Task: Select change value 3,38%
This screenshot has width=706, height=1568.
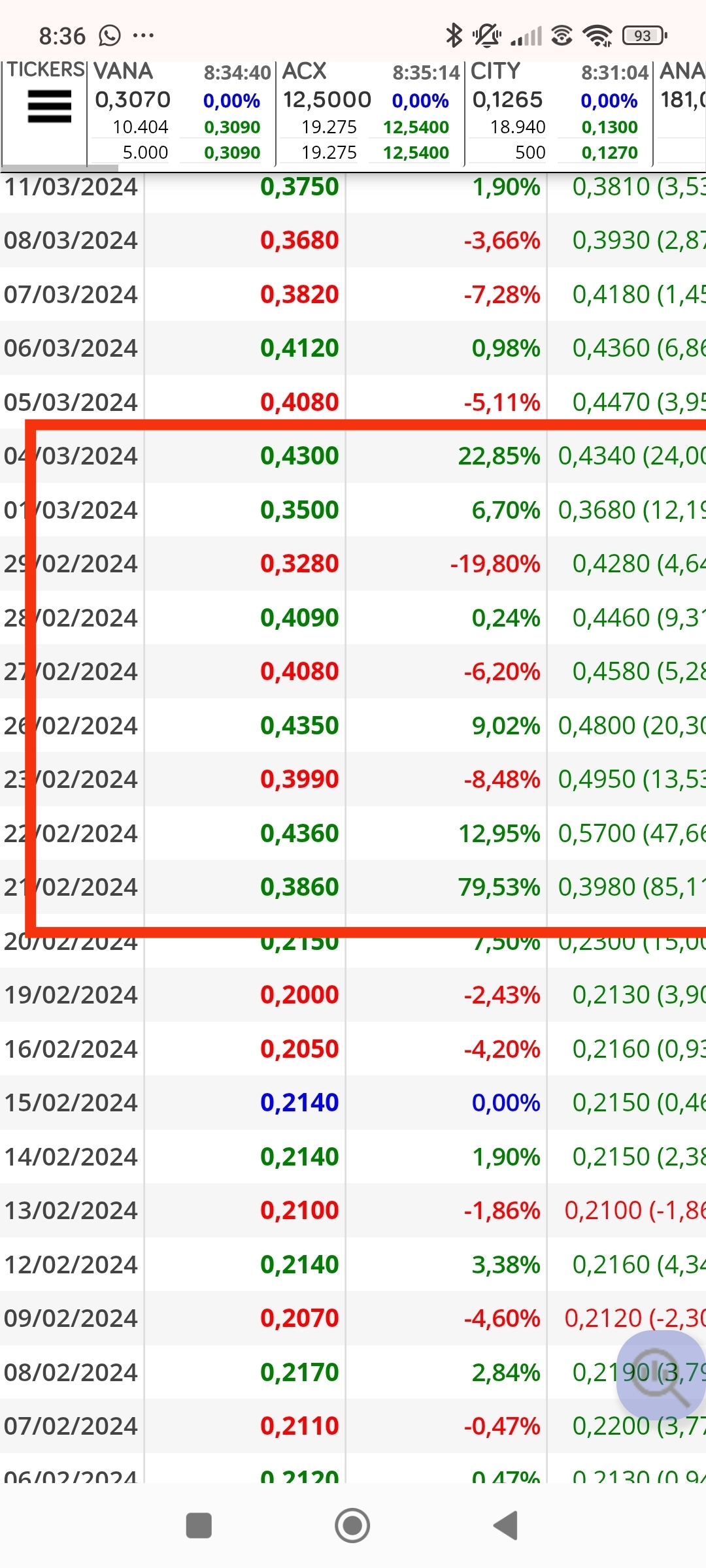Action: 506,1265
